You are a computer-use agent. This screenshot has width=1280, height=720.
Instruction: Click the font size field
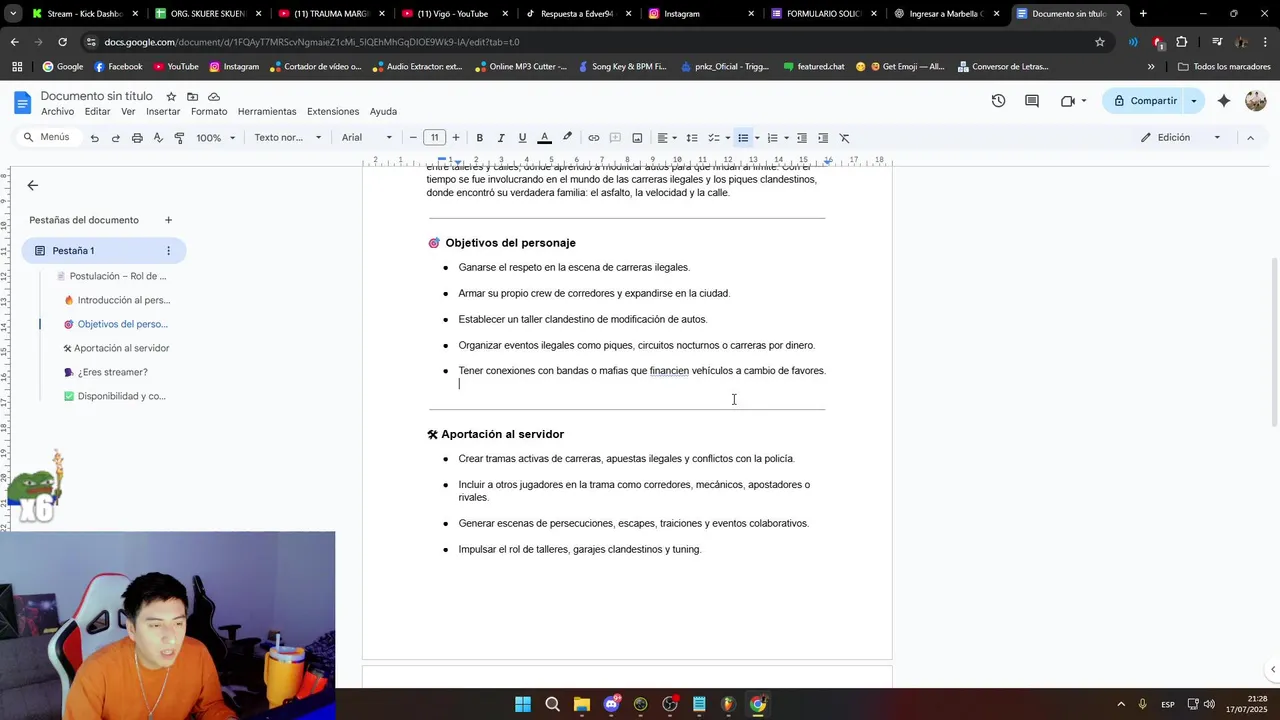(x=434, y=138)
